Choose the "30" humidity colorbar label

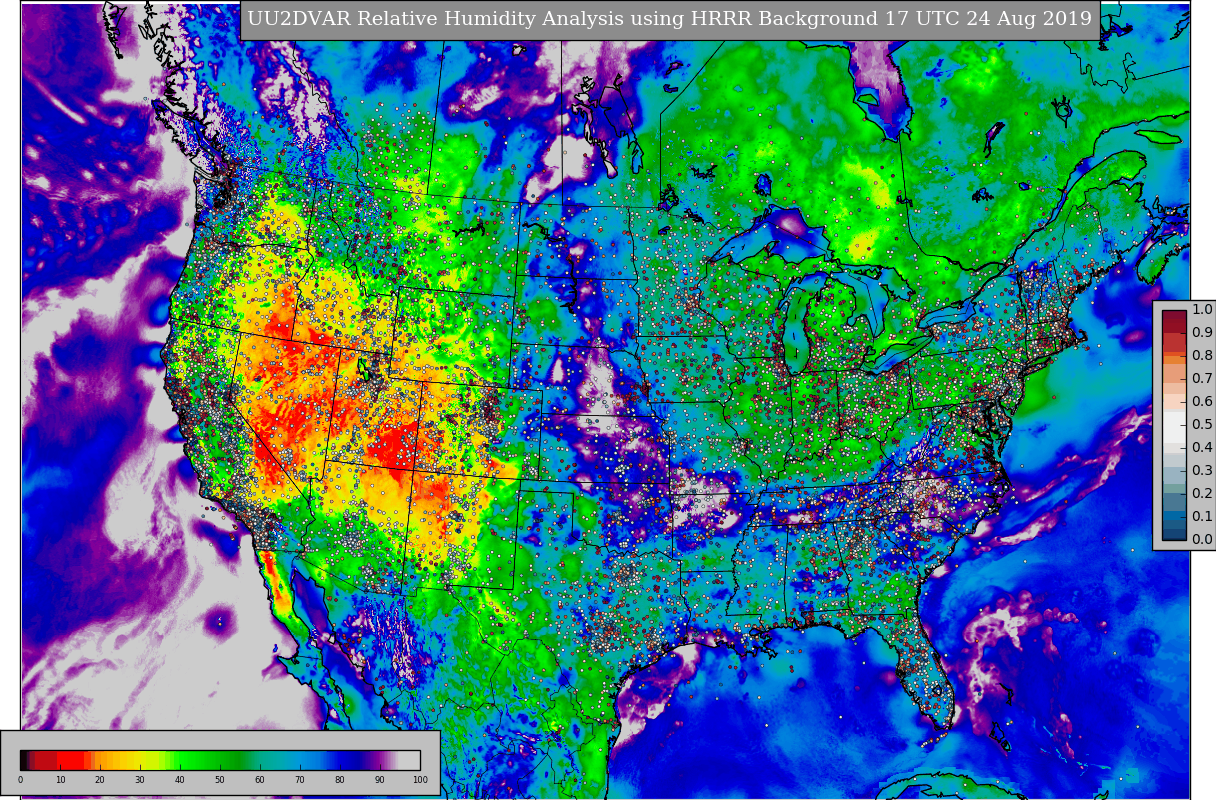click(140, 780)
